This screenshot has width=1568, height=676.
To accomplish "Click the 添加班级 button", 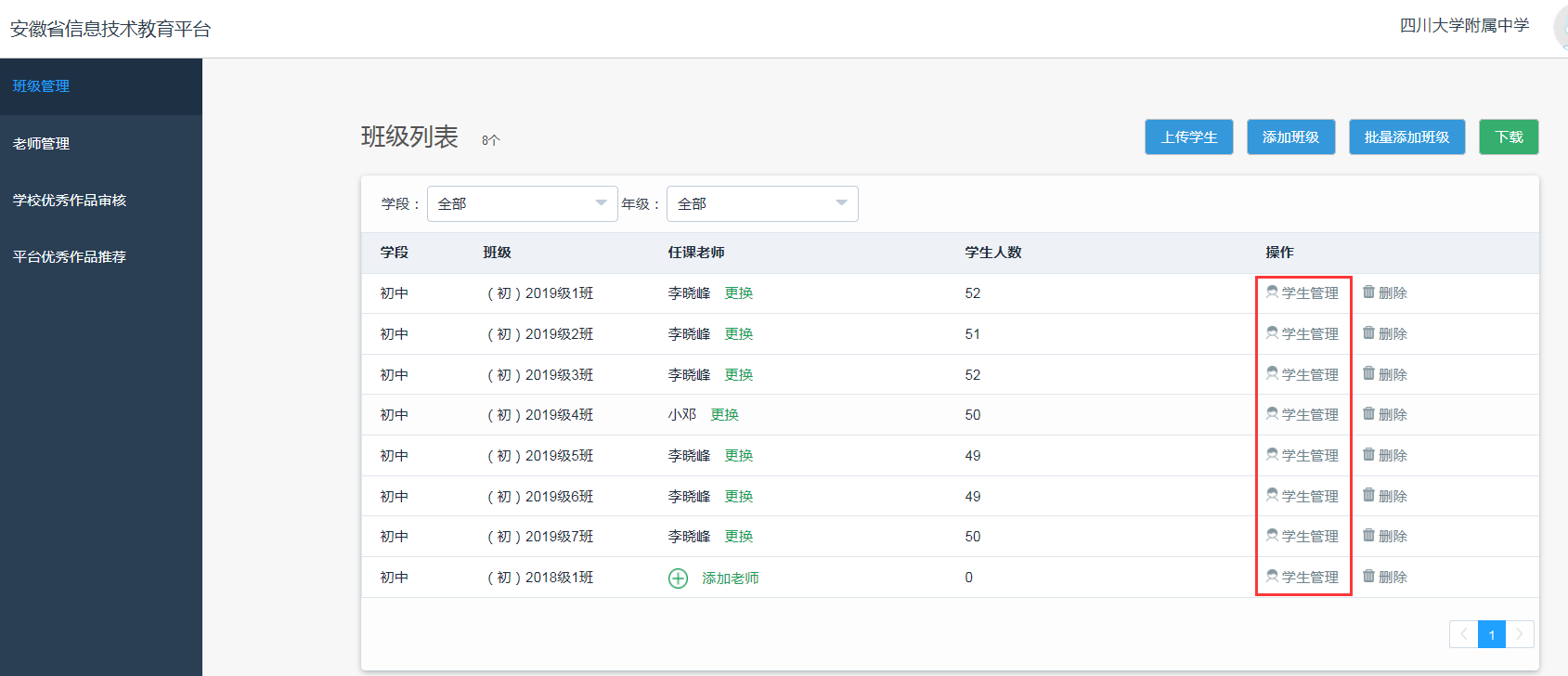I will tap(1290, 137).
